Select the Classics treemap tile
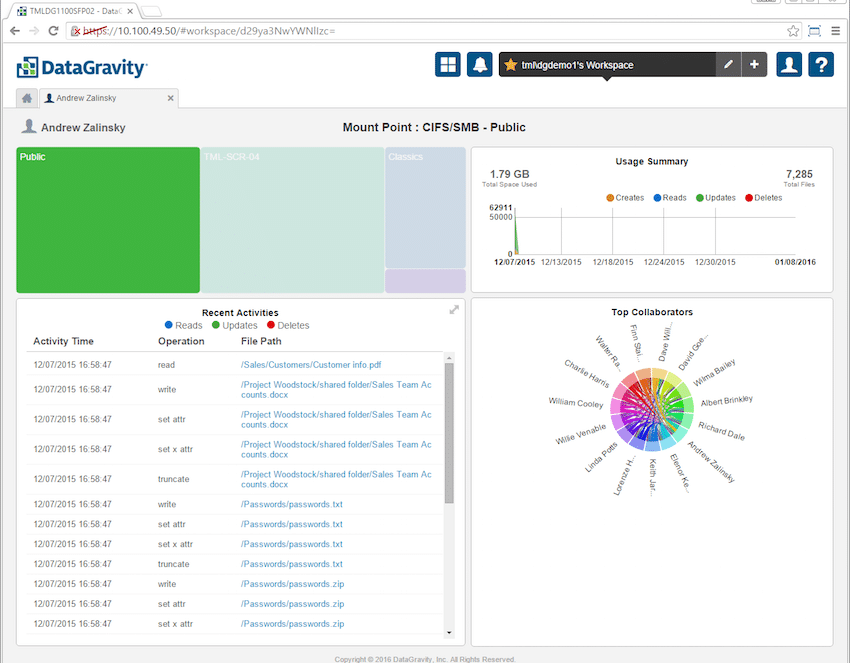This screenshot has width=850, height=663. 426,207
